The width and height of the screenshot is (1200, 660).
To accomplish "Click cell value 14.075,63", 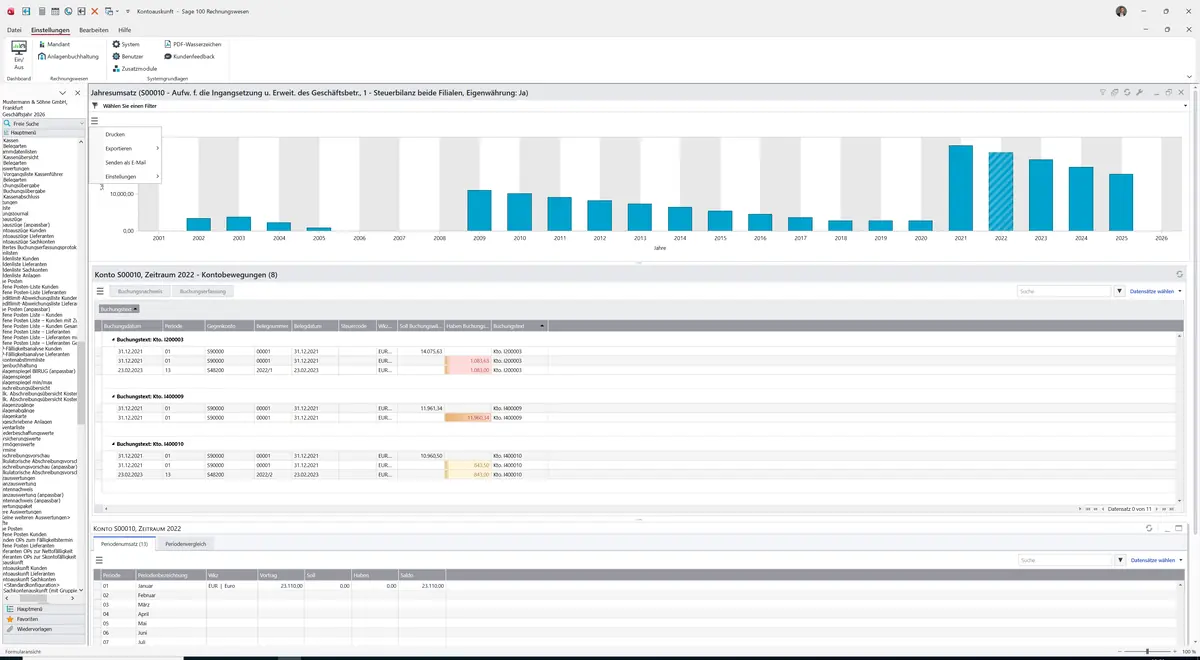I will 431,352.
